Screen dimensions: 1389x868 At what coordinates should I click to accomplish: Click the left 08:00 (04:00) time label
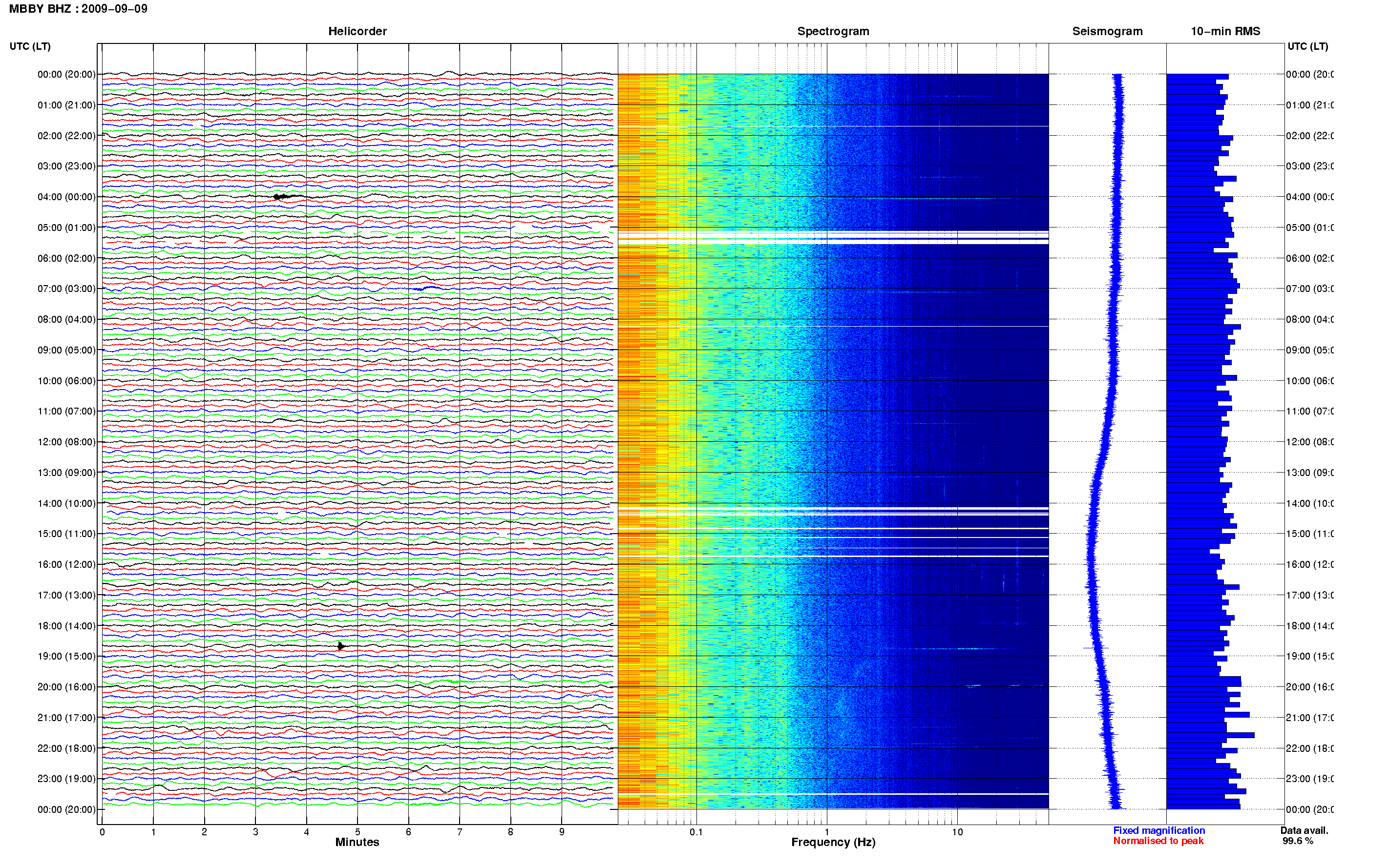66,319
